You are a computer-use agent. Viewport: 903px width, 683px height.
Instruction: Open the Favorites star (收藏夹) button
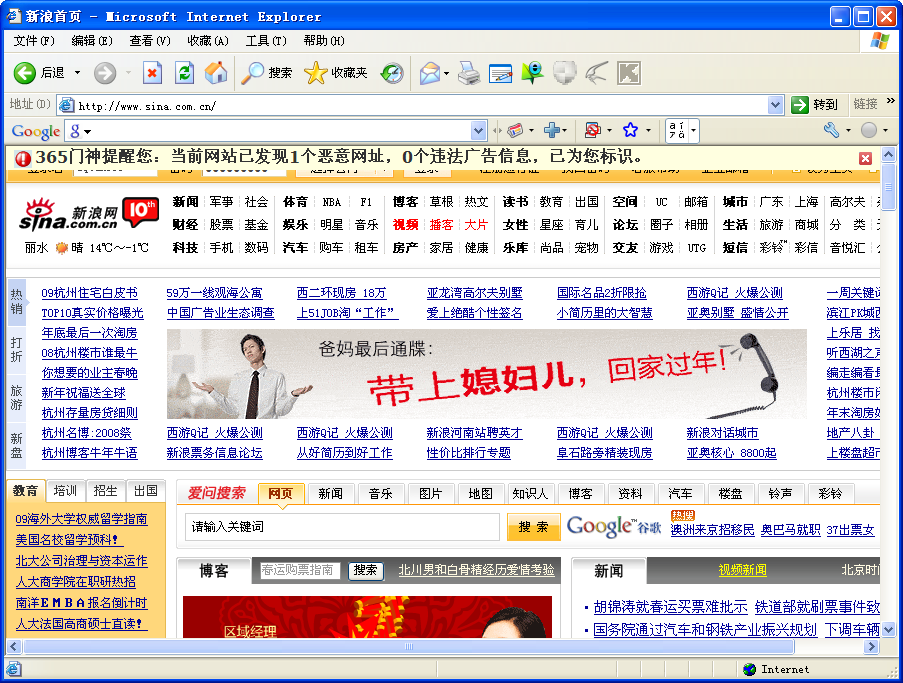click(x=336, y=73)
